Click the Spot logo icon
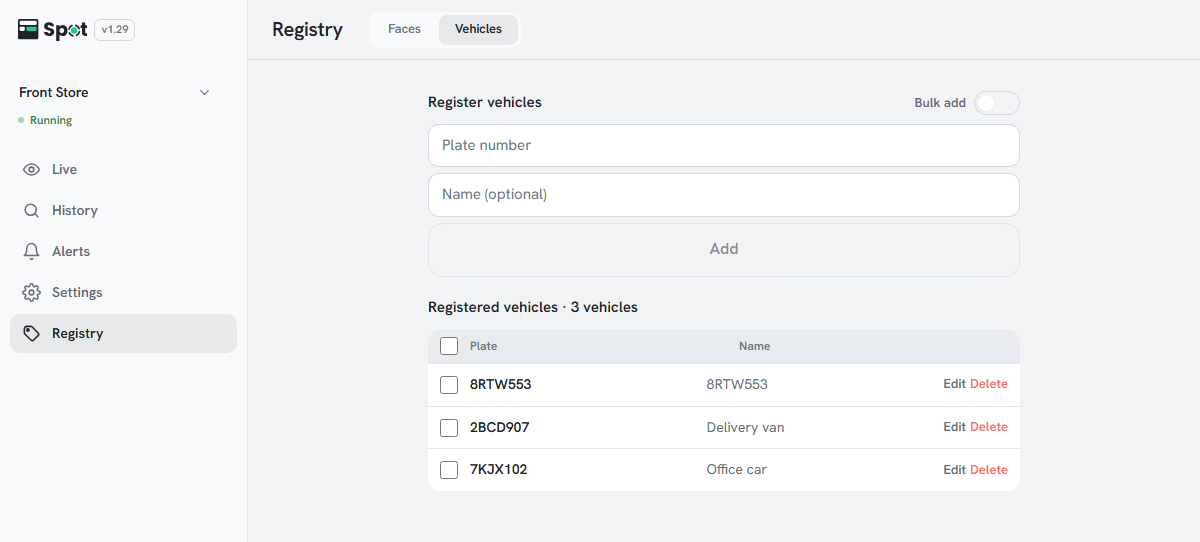This screenshot has height=542, width=1200. coord(28,30)
